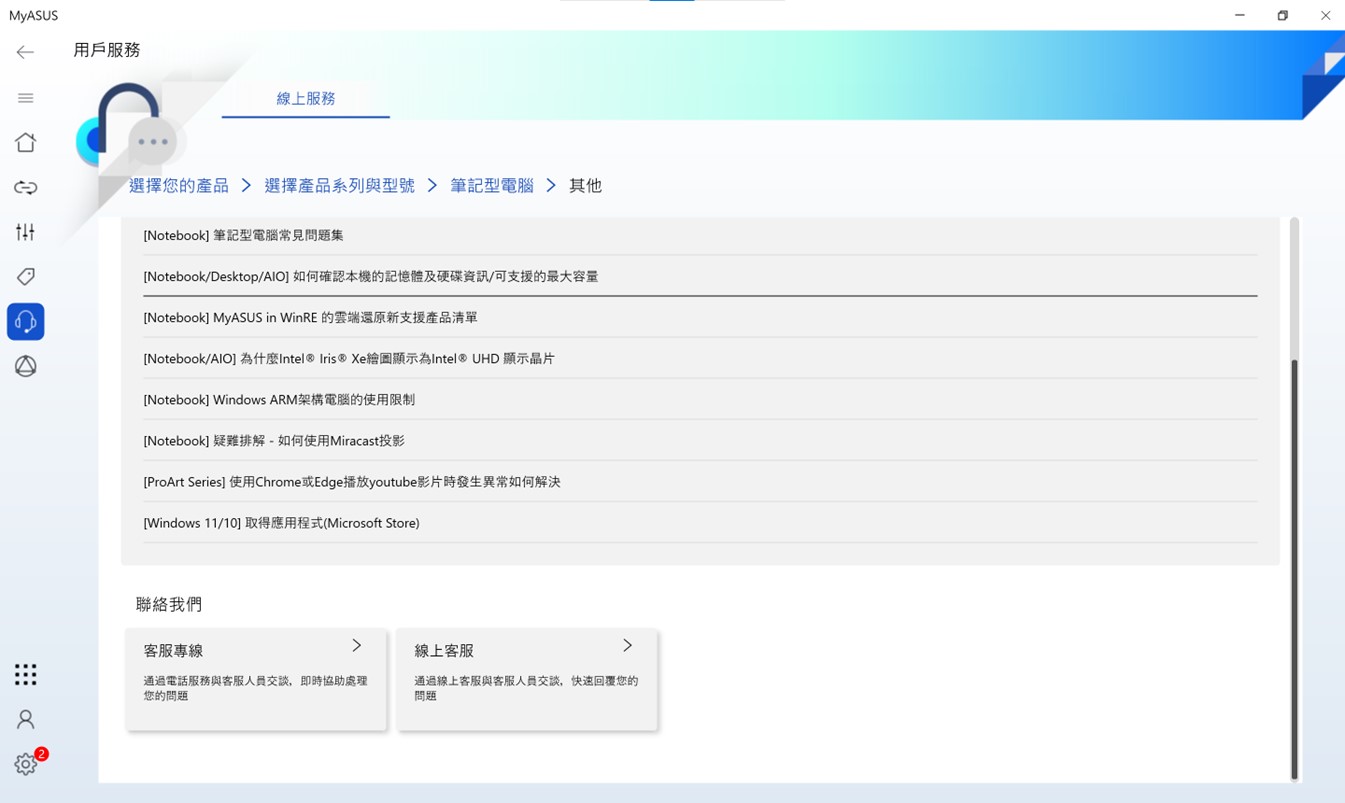Go to 選擇產品系列與型號 breadcrumb
This screenshot has width=1345, height=803.
339,186
